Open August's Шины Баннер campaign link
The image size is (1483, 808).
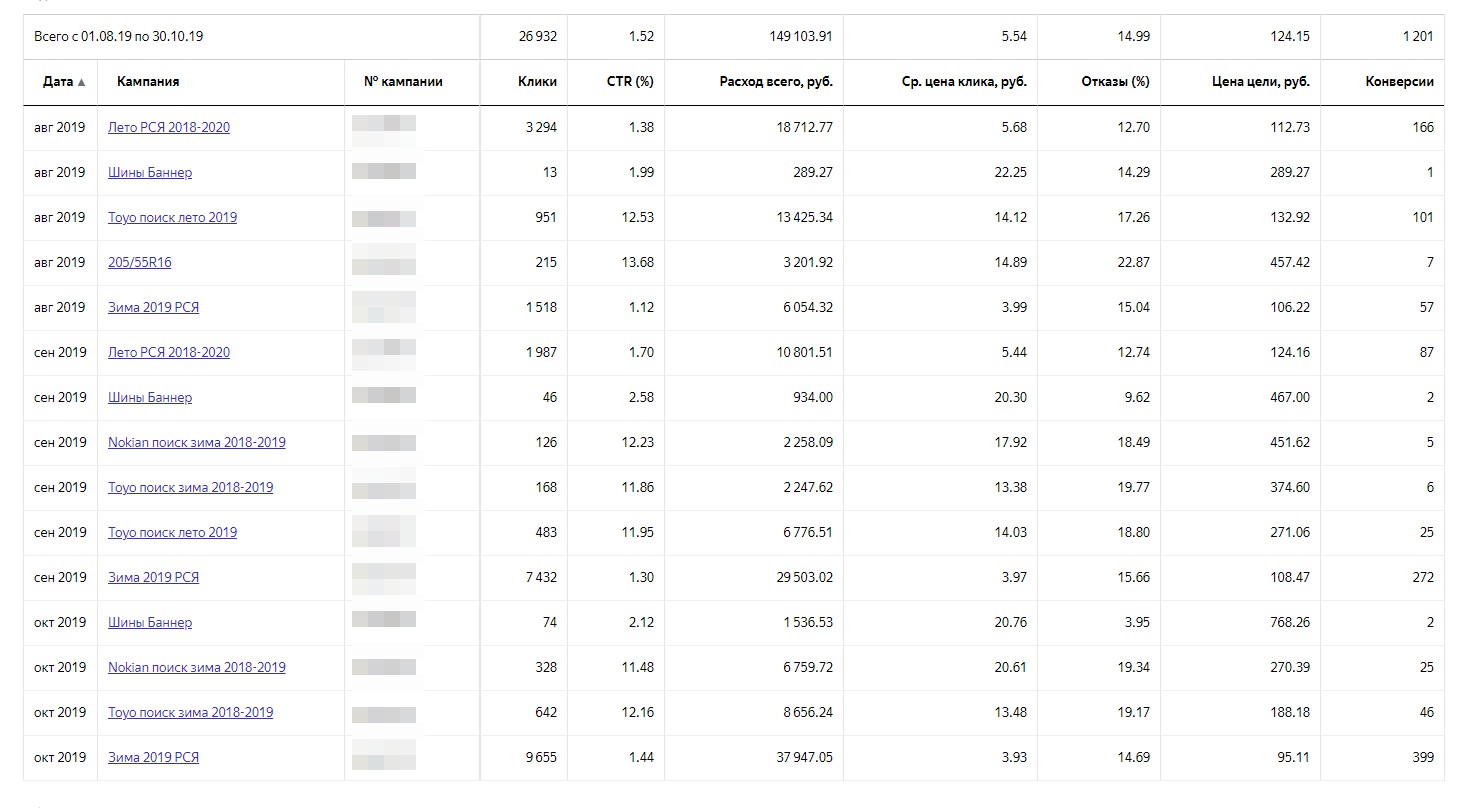(150, 172)
